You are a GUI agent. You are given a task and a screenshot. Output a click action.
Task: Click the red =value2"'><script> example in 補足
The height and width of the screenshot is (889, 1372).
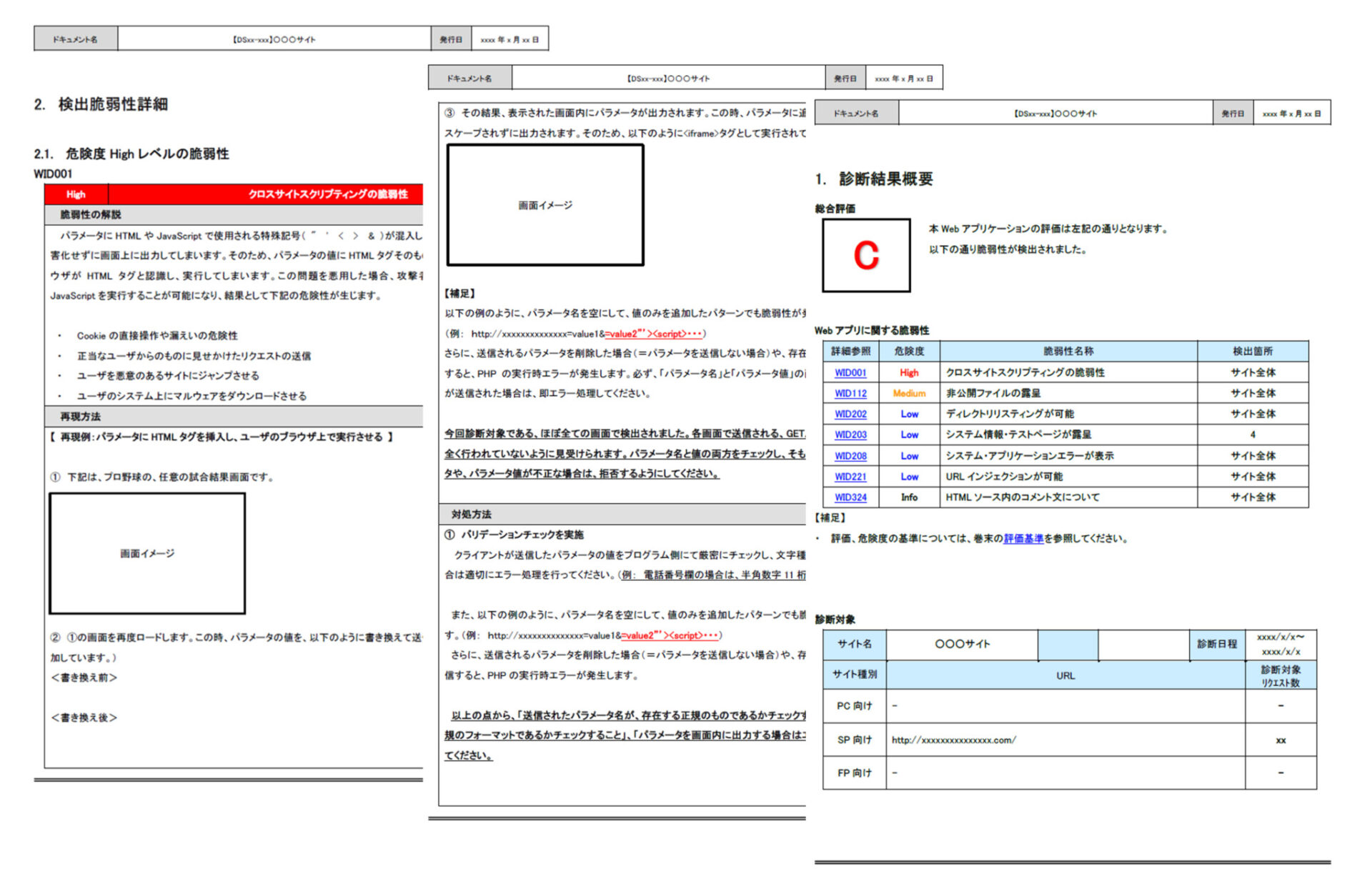coord(654,334)
